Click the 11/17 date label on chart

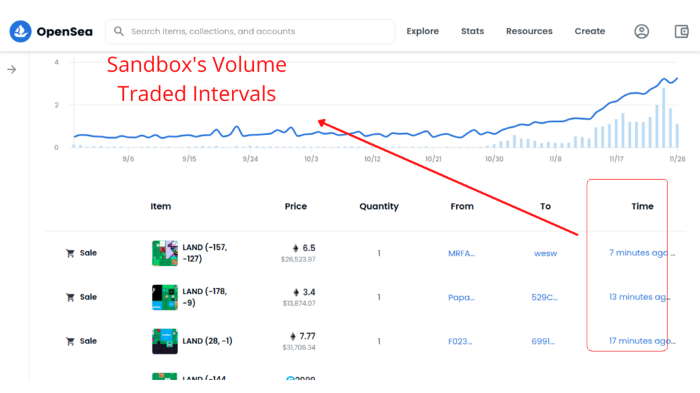(617, 159)
